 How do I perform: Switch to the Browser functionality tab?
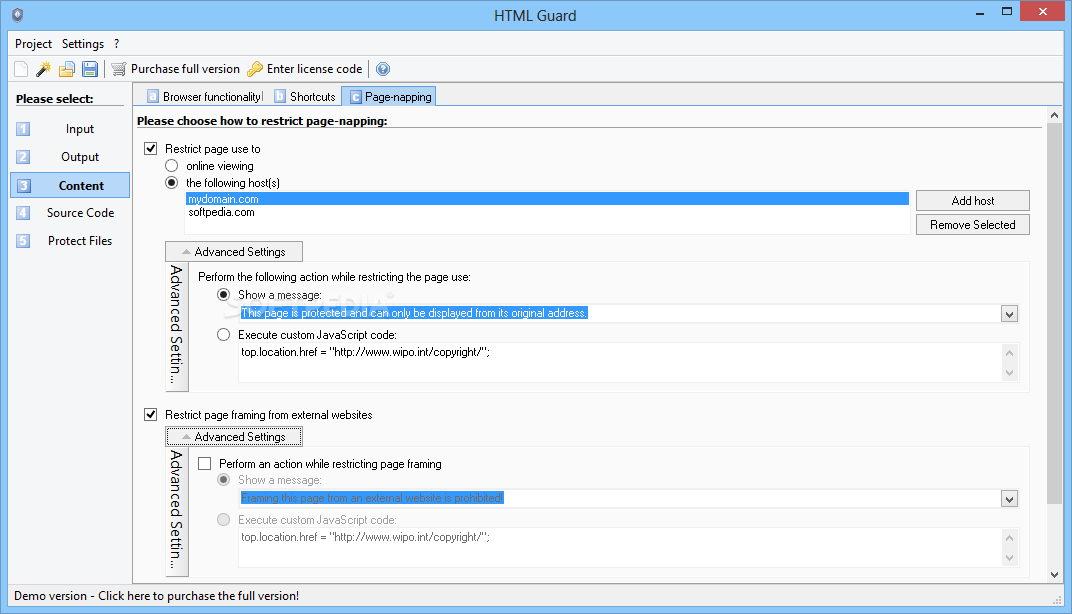204,96
